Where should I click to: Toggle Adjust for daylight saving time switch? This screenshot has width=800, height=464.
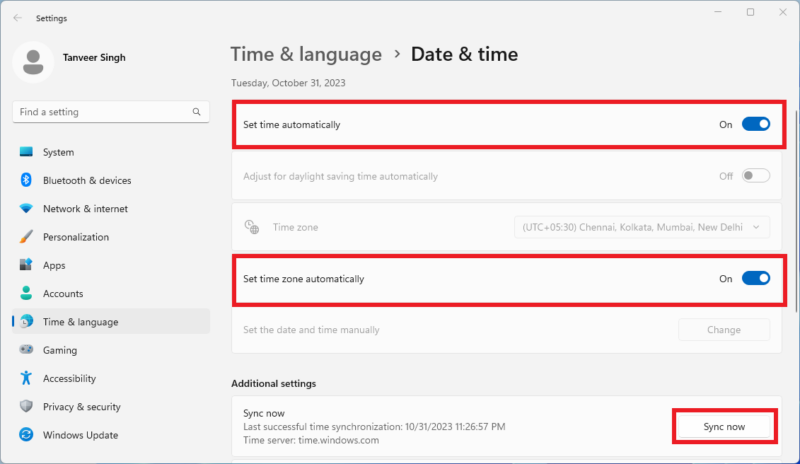755,176
